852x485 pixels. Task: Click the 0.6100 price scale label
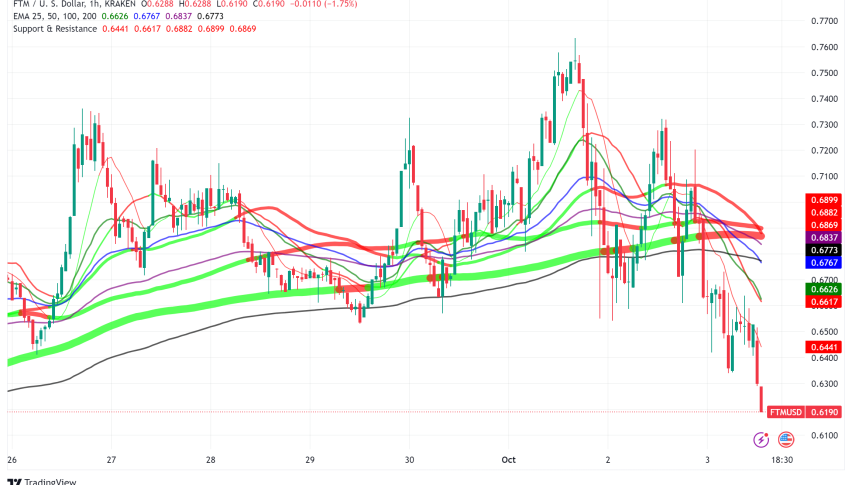(824, 436)
